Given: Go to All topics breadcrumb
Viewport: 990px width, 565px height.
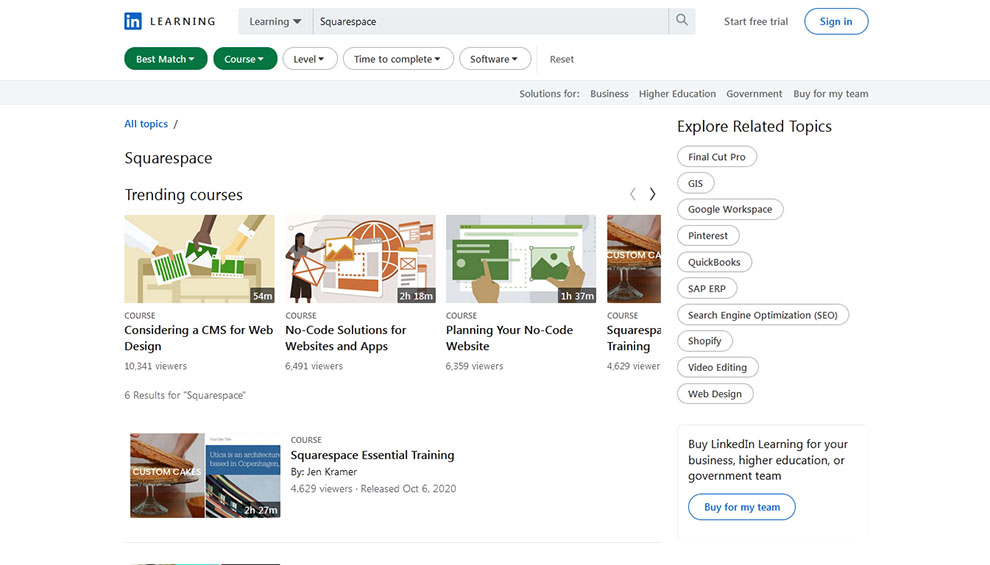Looking at the screenshot, I should pyautogui.click(x=146, y=124).
